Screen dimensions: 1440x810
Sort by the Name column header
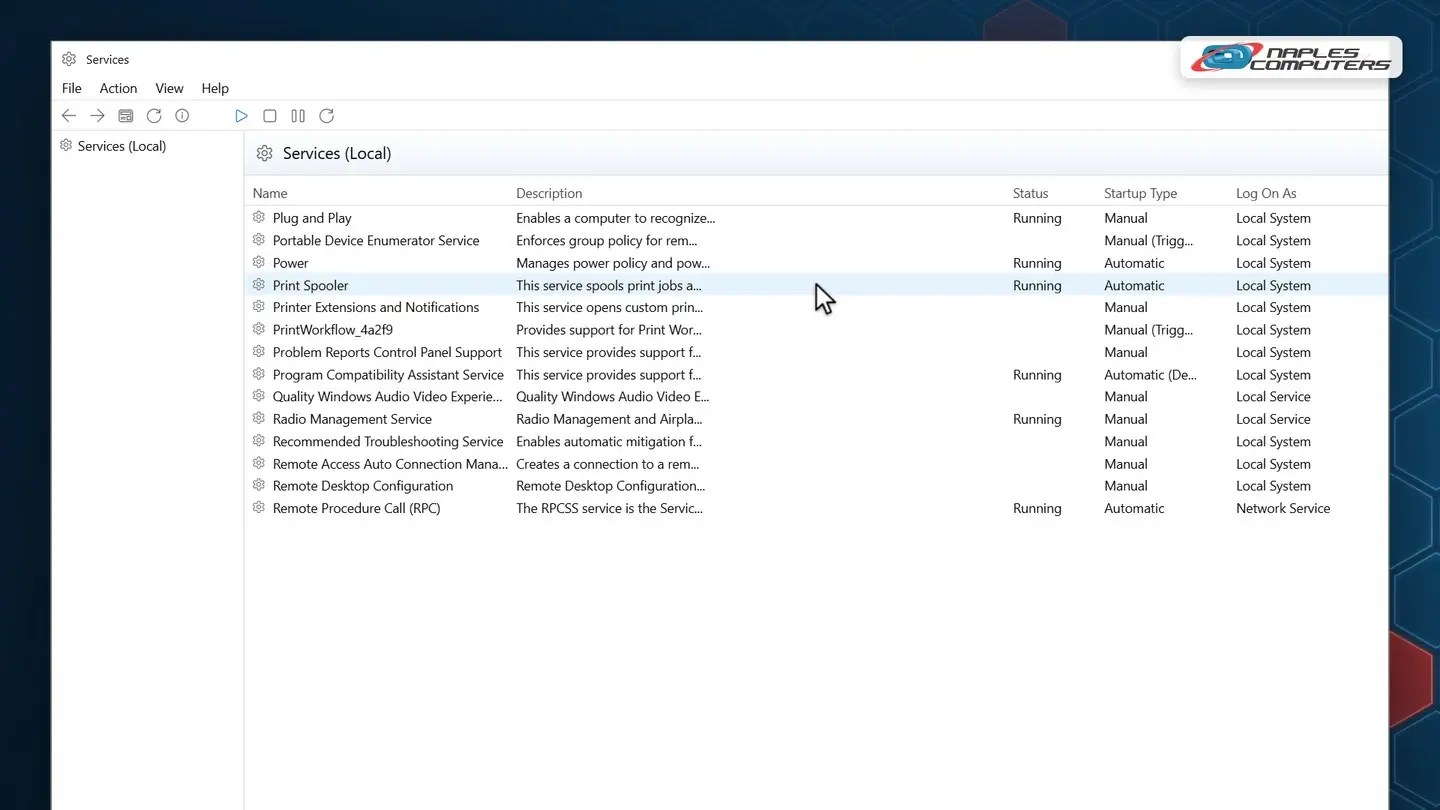click(x=270, y=193)
